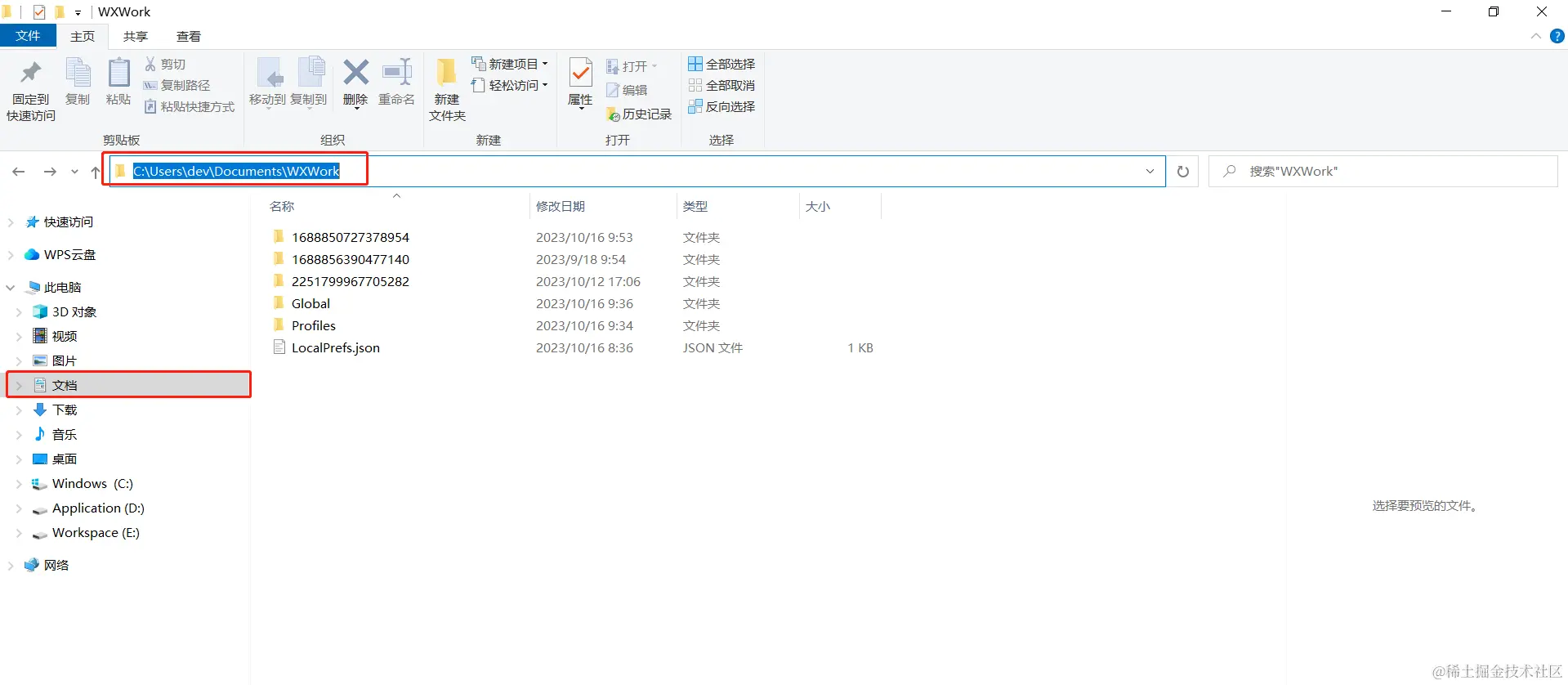
Task: Open the Music folder in sidebar
Action: click(x=65, y=434)
